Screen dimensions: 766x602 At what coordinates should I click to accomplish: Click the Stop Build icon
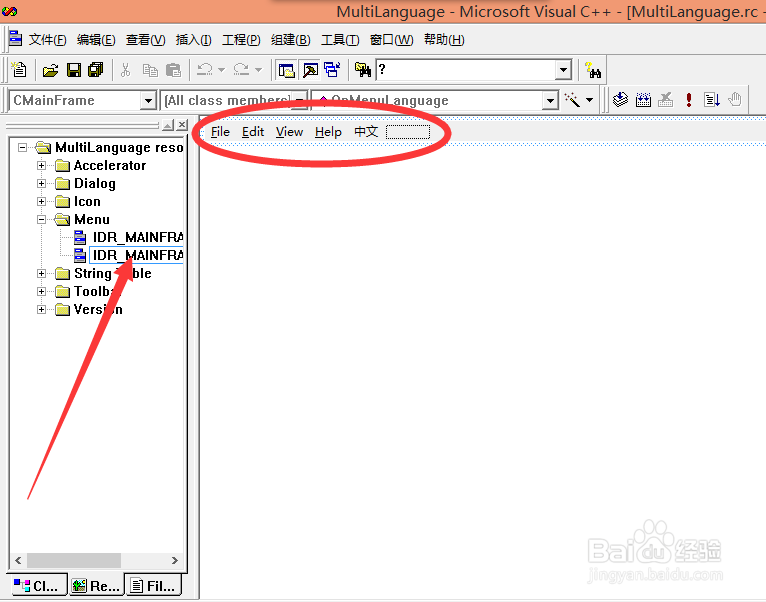pos(665,100)
